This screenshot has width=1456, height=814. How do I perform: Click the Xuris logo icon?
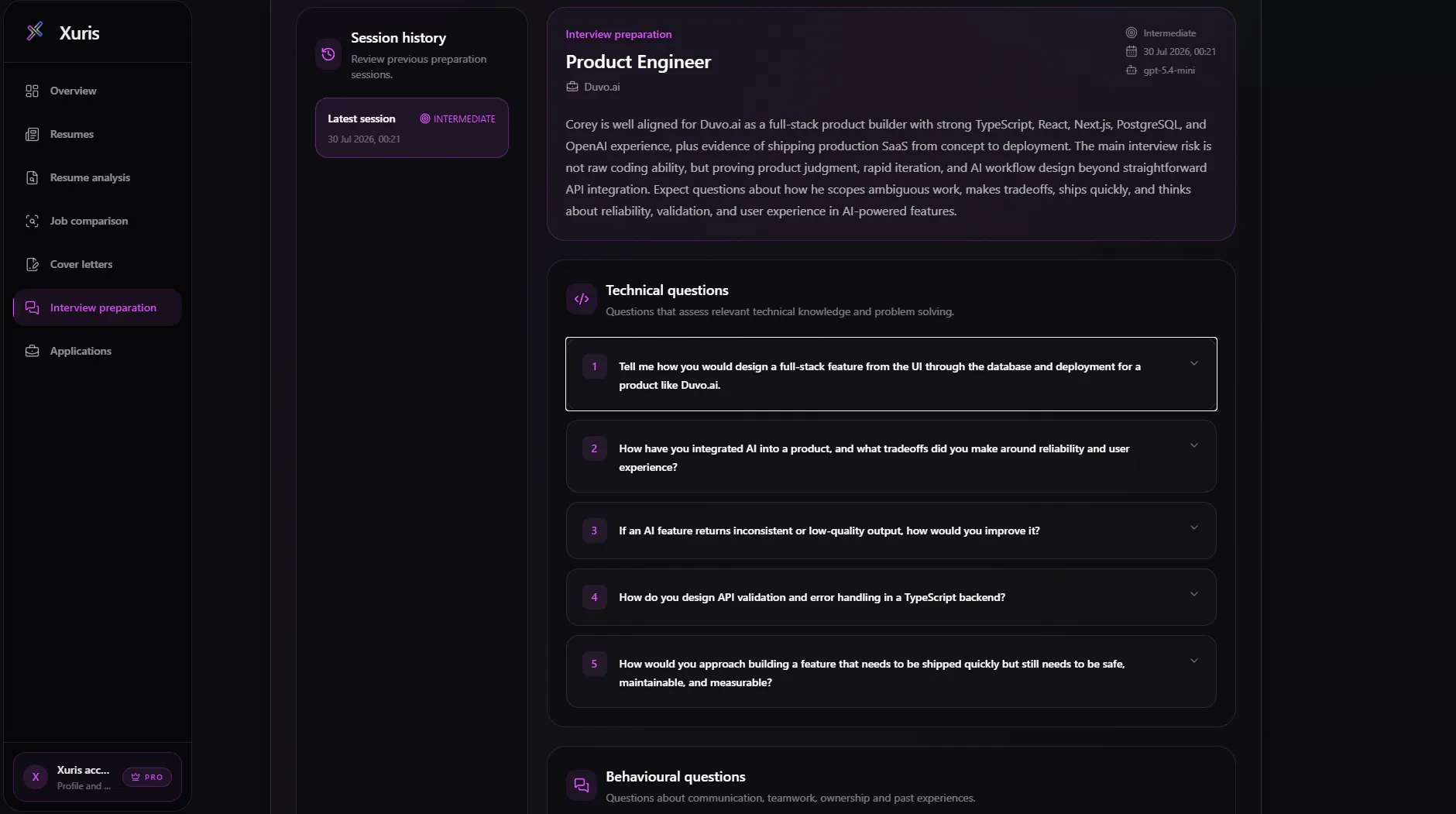click(x=35, y=32)
